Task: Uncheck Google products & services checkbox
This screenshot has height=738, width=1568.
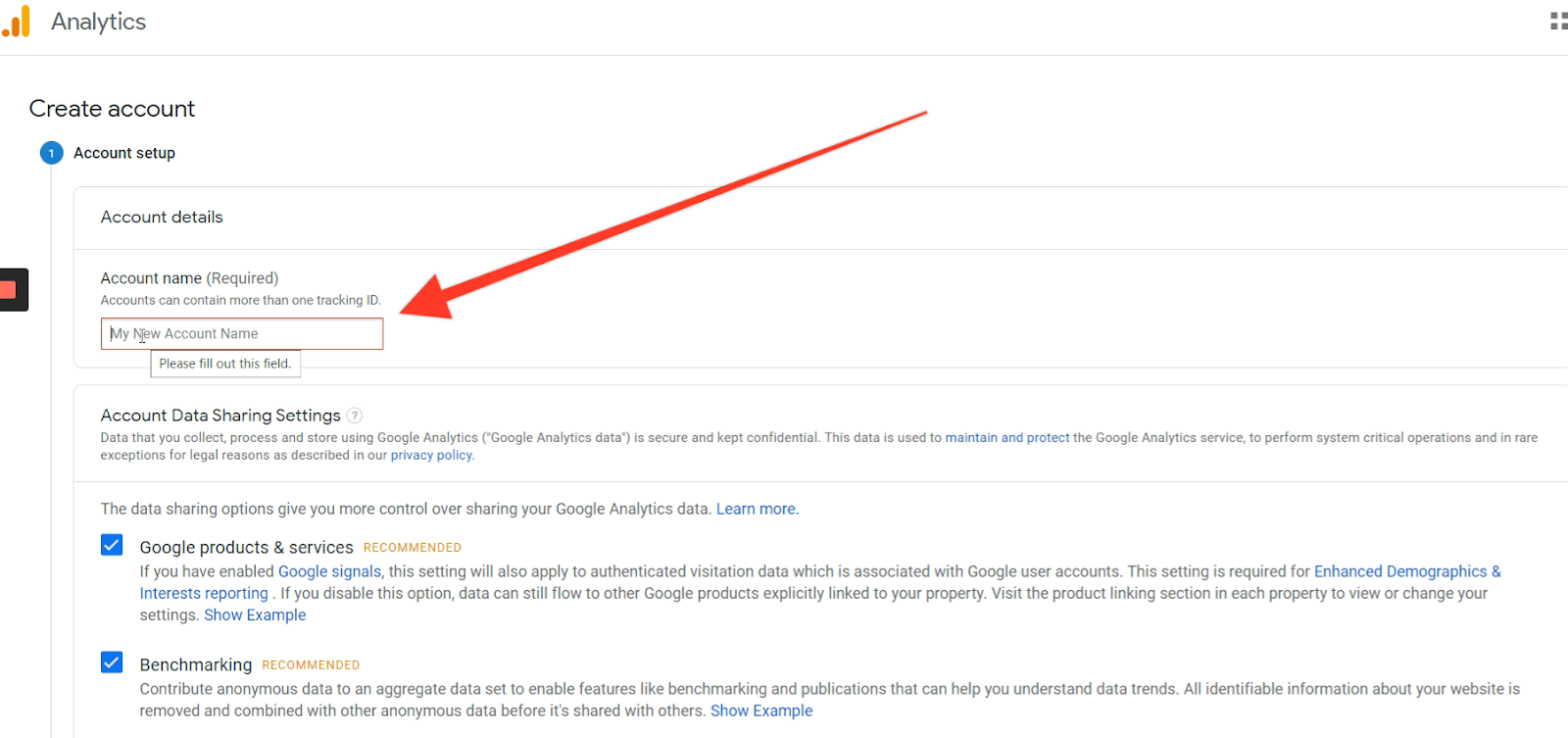Action: point(112,545)
